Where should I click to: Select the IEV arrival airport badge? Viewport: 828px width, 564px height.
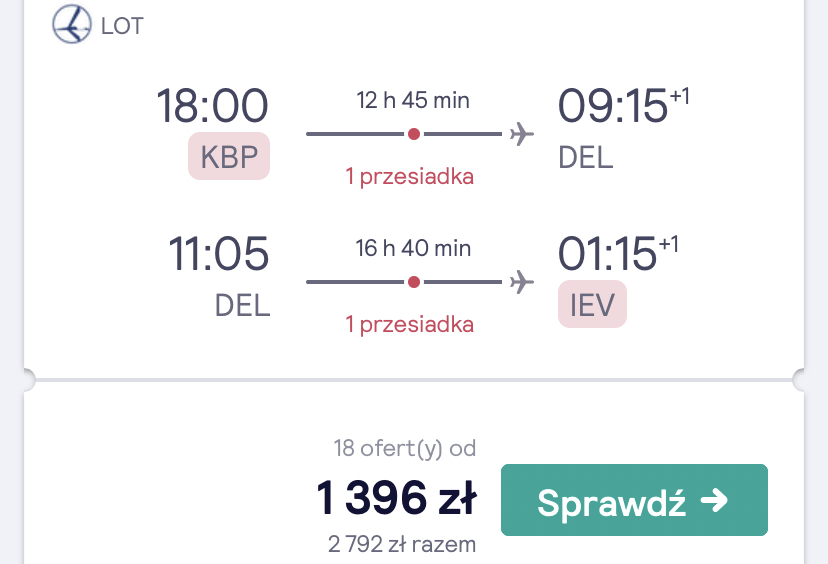(x=592, y=304)
